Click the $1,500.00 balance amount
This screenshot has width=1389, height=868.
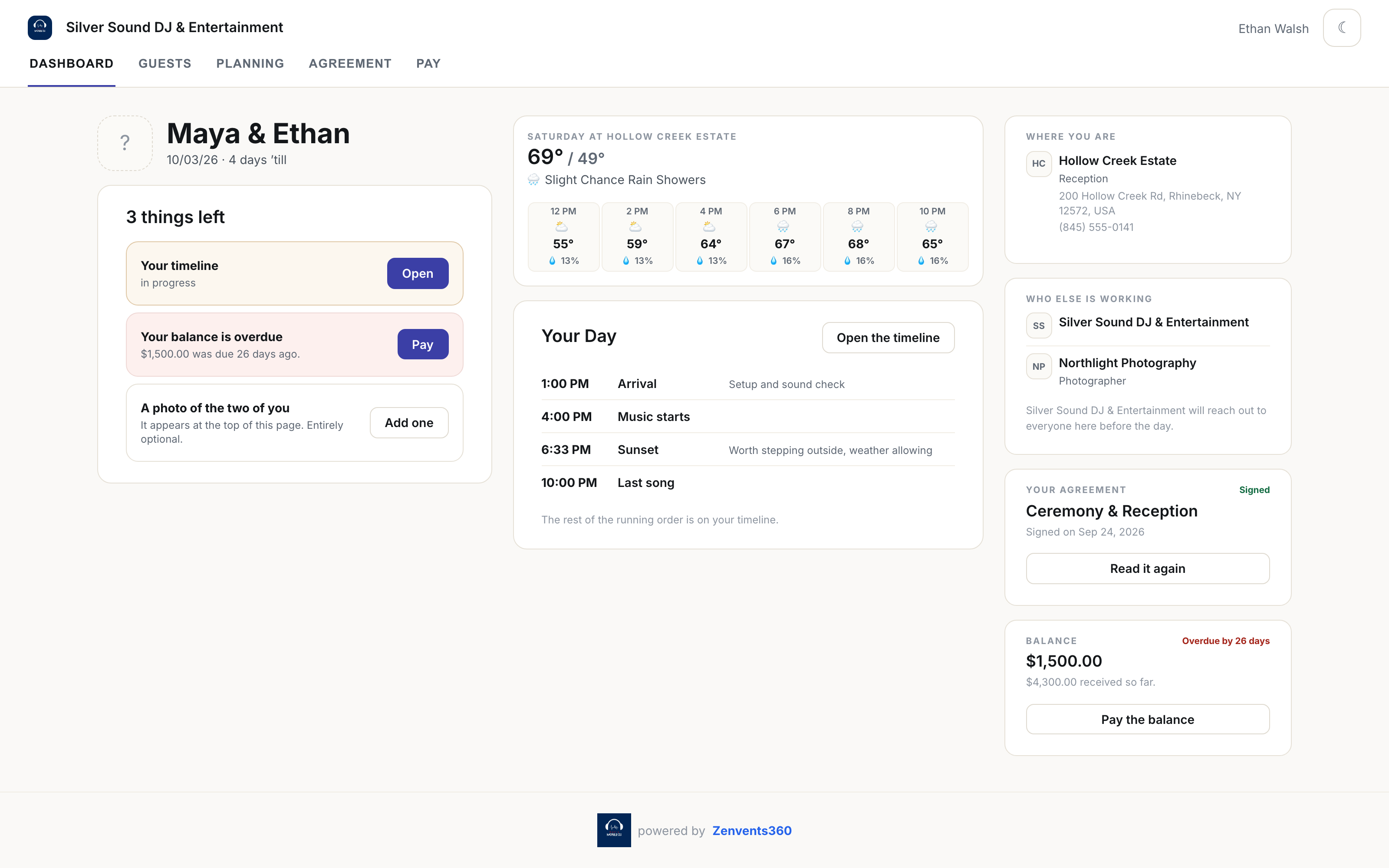coord(1063,661)
